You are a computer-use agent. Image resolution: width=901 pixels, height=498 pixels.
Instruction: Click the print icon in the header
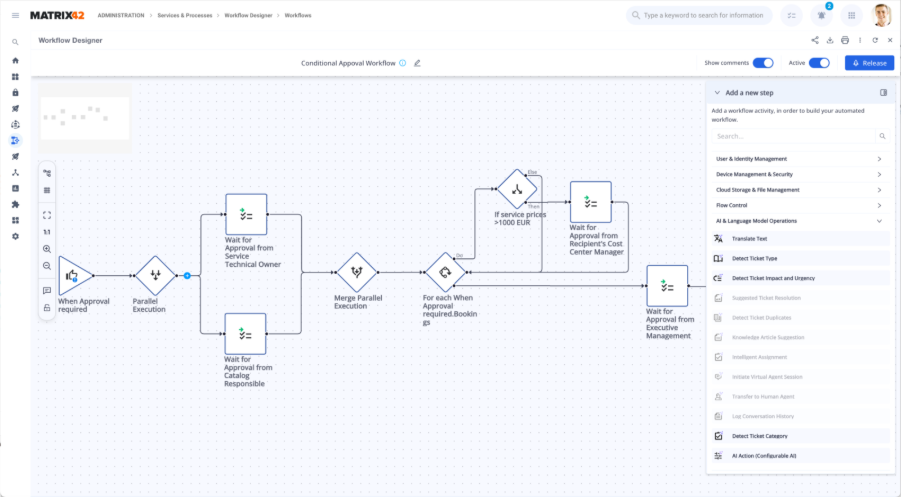point(845,40)
